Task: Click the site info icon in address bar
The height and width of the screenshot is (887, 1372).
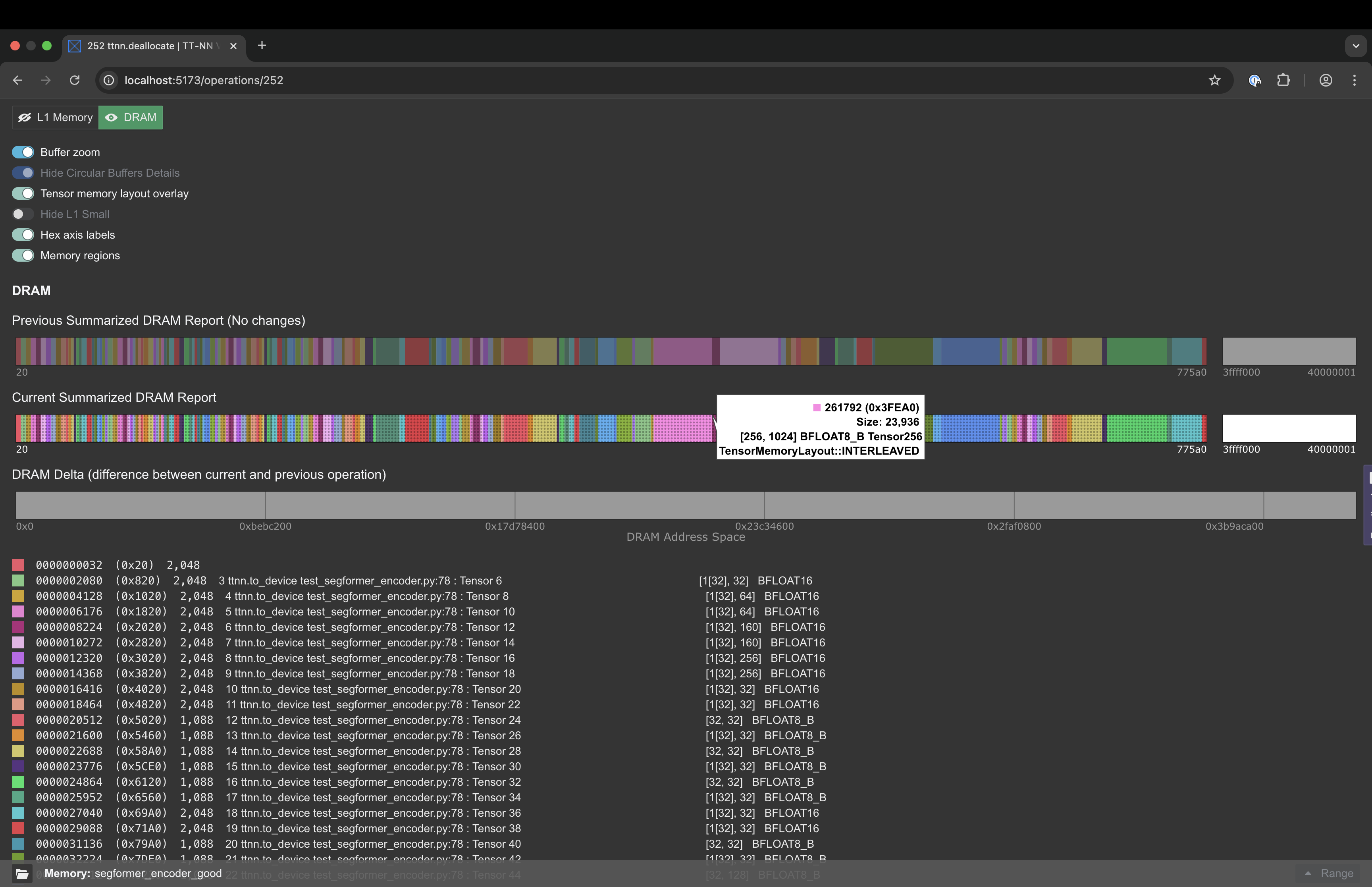Action: [x=108, y=80]
